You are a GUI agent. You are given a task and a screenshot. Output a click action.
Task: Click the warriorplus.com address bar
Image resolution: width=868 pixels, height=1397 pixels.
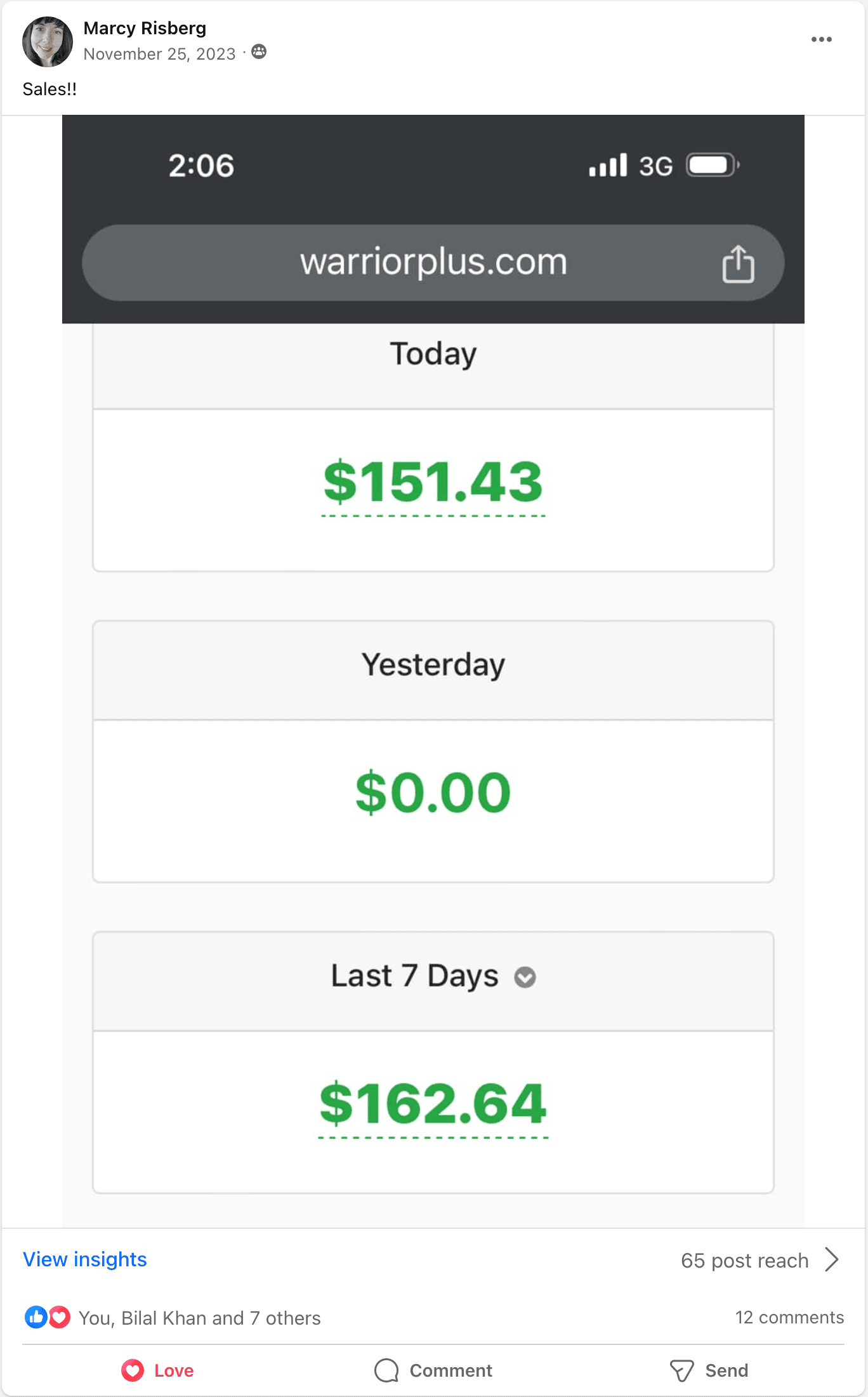[x=433, y=263]
